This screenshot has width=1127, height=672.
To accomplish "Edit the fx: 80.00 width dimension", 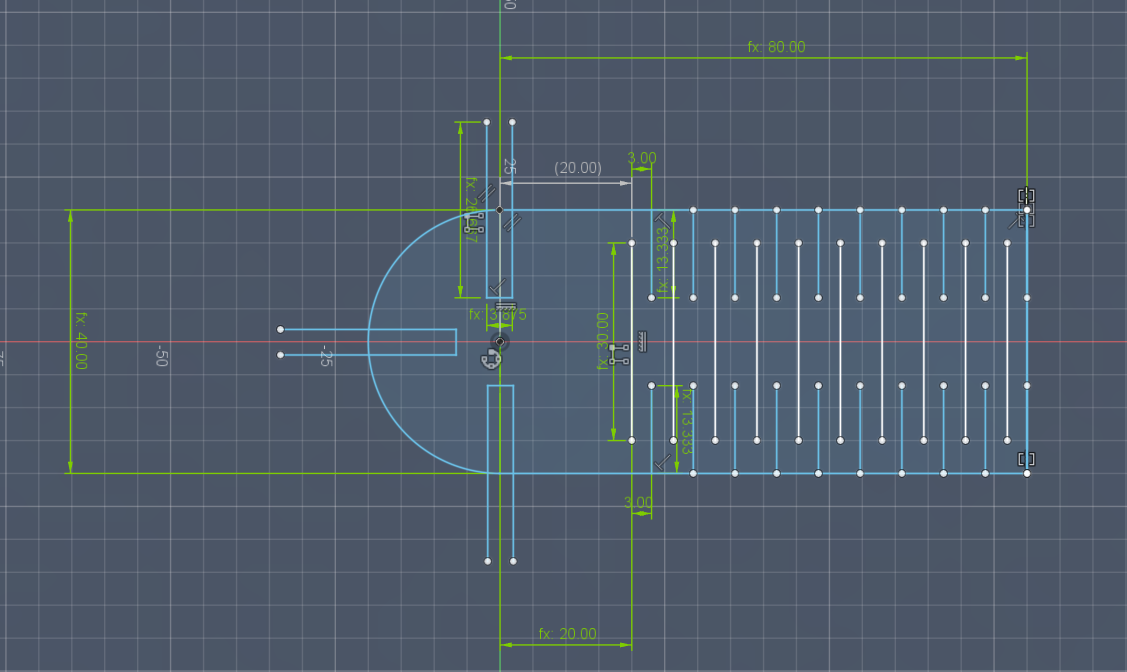I will coord(776,46).
